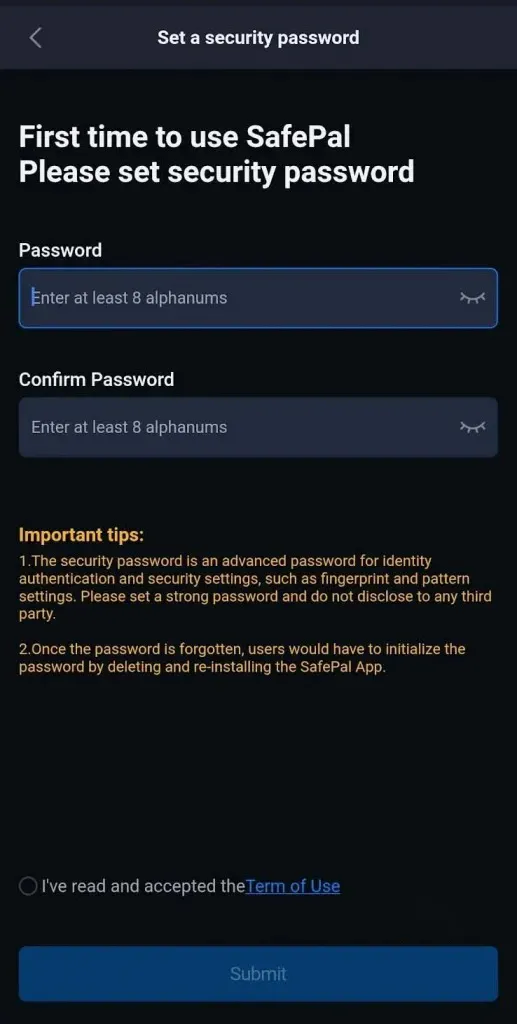Focus the Password input field
The width and height of the screenshot is (517, 1024).
point(258,298)
